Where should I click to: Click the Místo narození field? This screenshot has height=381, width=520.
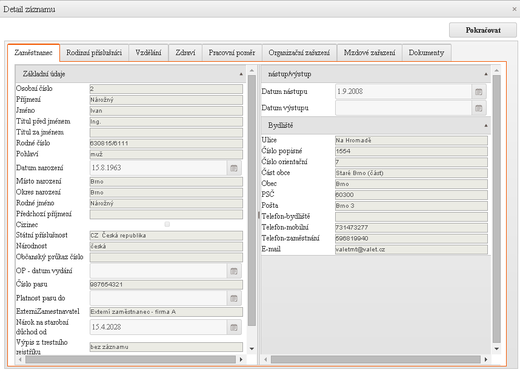click(166, 182)
